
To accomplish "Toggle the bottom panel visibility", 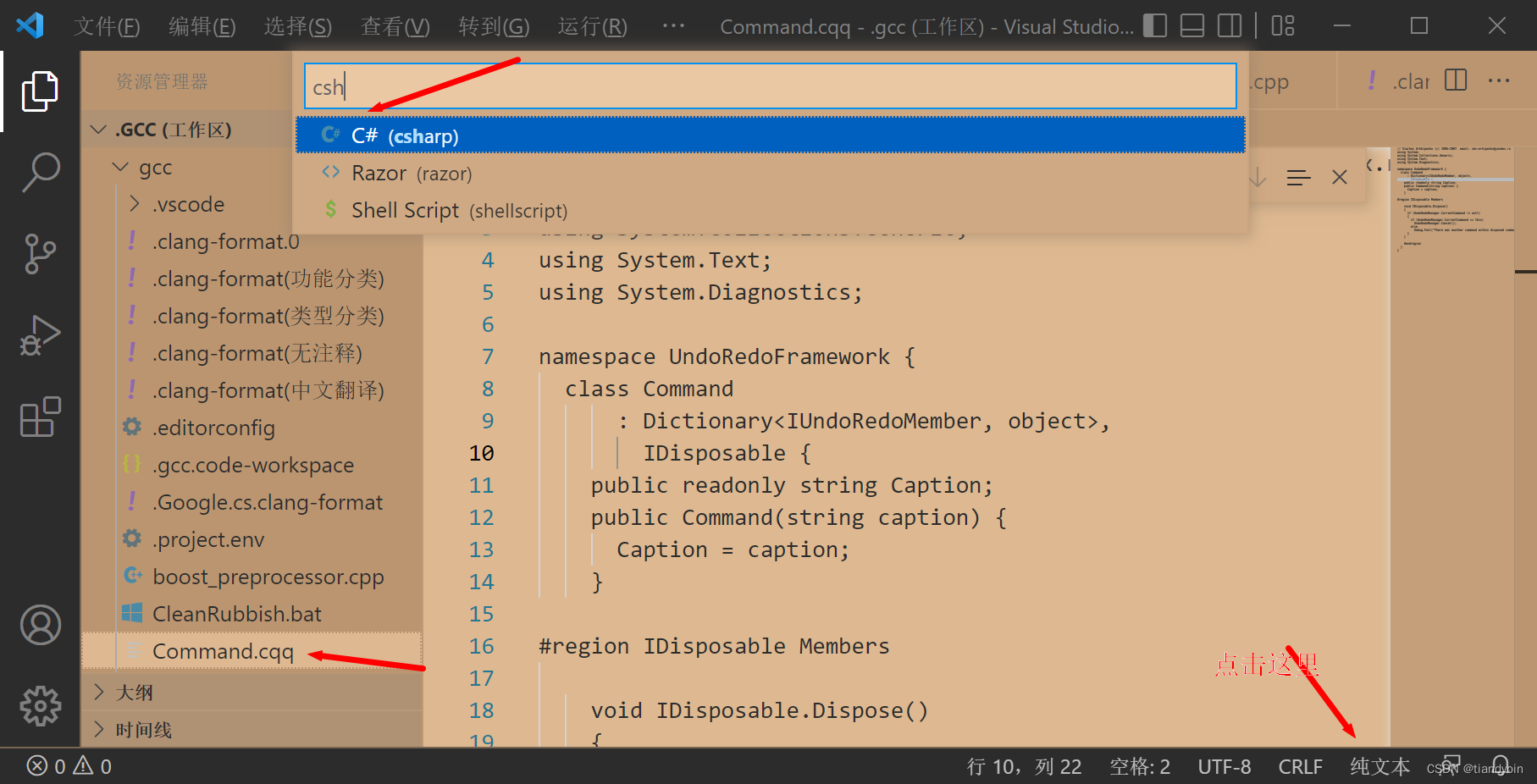I will [1191, 25].
